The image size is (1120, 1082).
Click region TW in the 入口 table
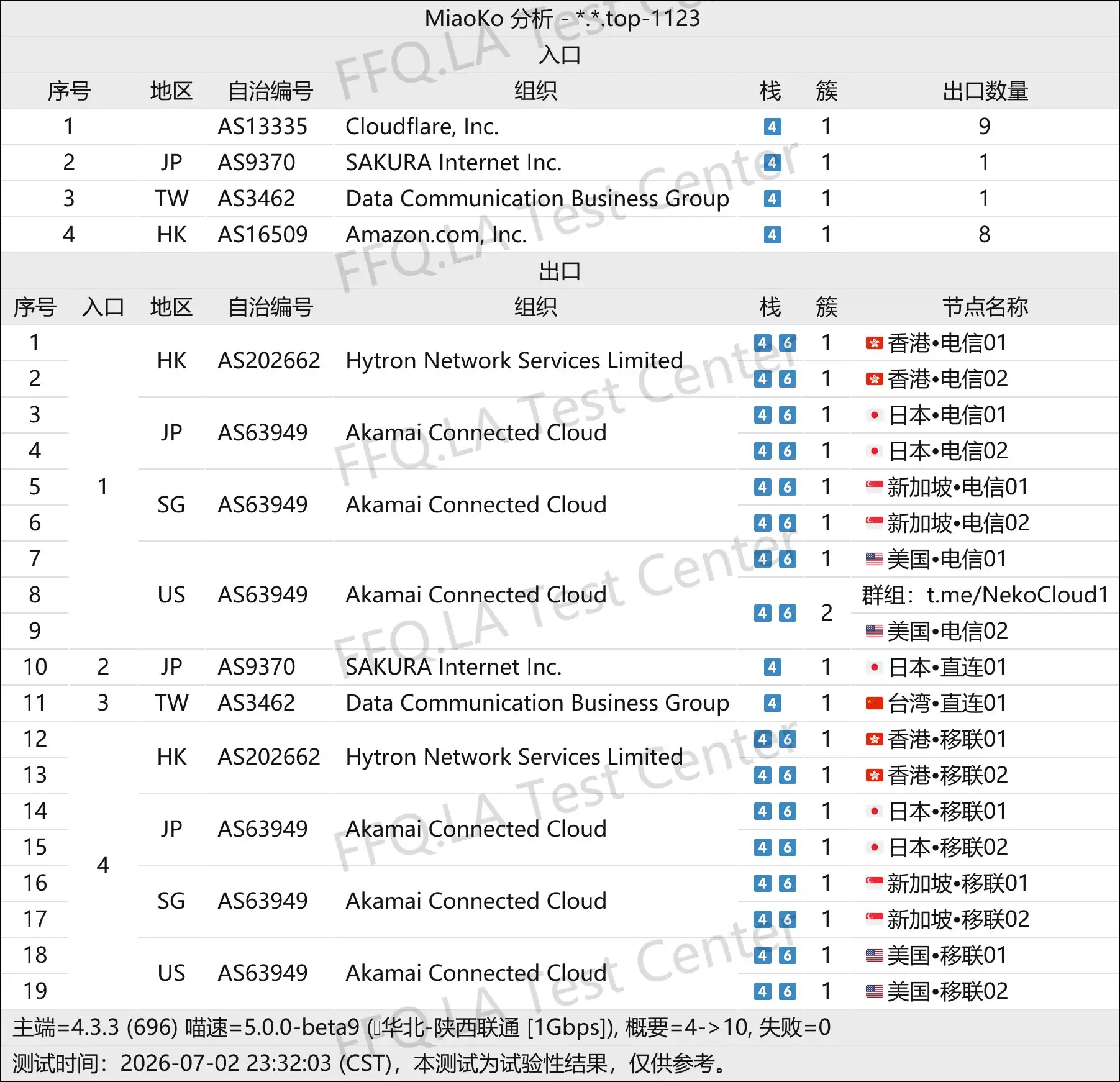click(x=171, y=199)
